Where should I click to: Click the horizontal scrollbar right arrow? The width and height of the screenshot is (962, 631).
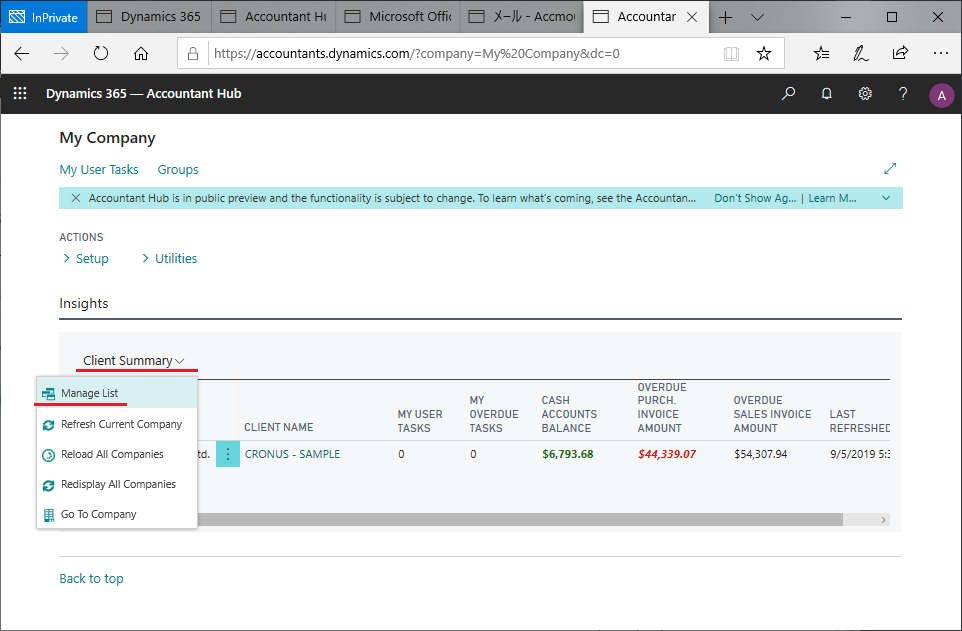pos(883,520)
